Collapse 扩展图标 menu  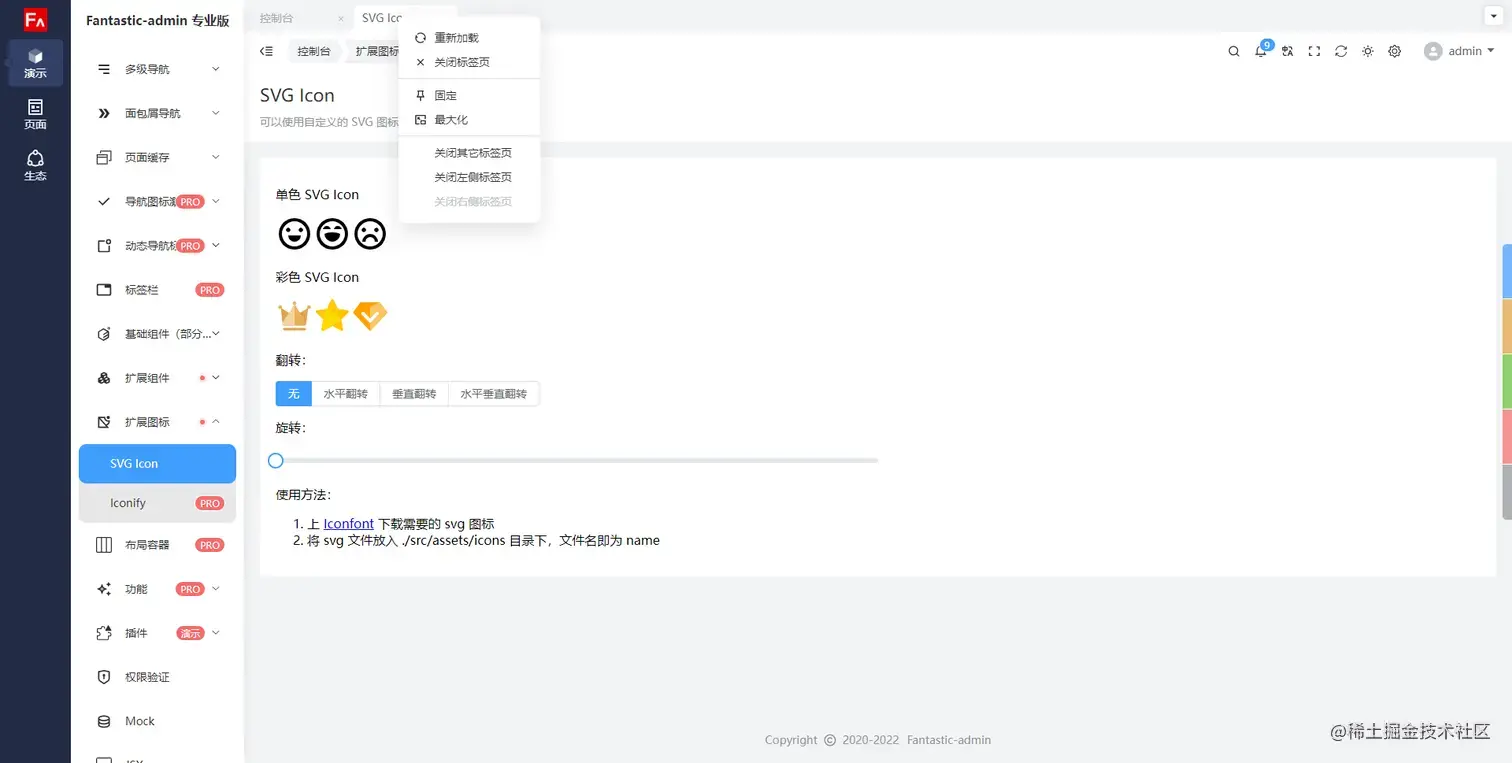(x=160, y=421)
